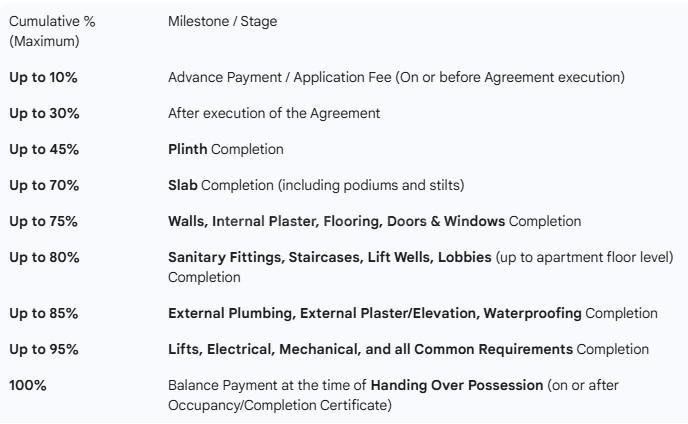Select the "Up to 70%" cell
Viewport: 688px width, 424px height.
tap(44, 186)
